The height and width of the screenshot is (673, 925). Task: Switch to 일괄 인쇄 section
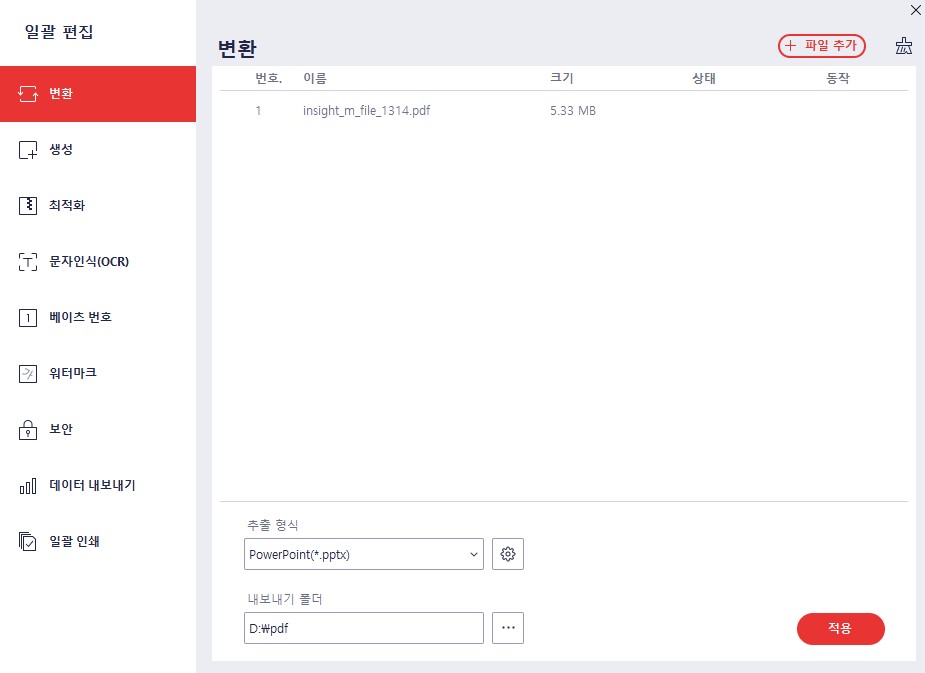click(x=74, y=541)
